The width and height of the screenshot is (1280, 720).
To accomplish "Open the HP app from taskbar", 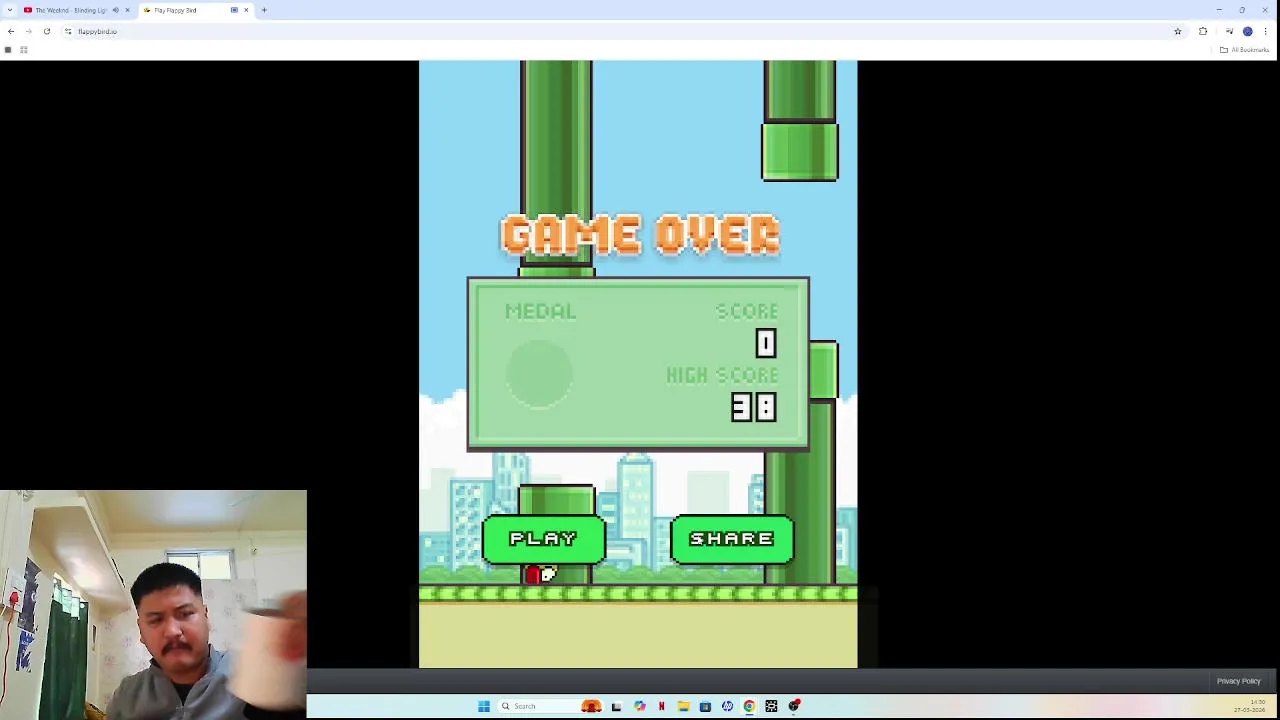I will coord(727,706).
